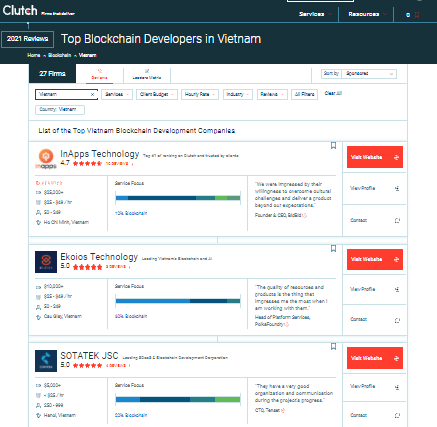Bookmark Ekoios Technology
This screenshot has width=437, height=427.
(333, 249)
